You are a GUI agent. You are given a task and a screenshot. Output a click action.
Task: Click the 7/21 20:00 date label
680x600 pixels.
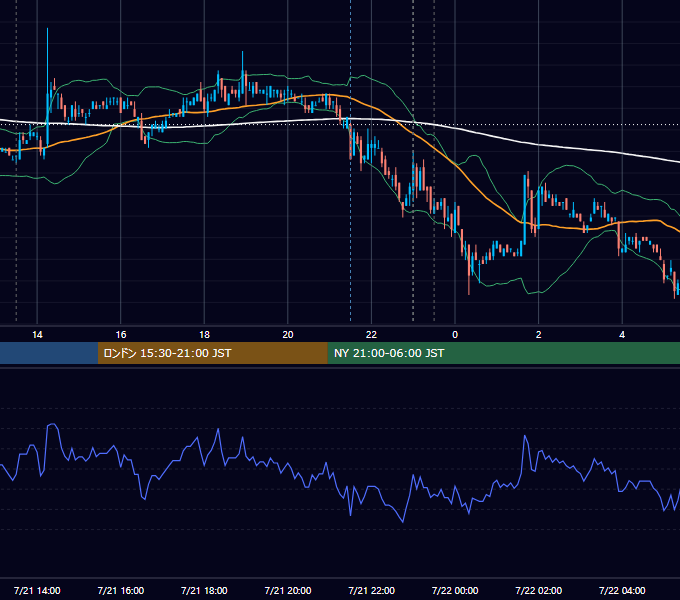tap(288, 590)
